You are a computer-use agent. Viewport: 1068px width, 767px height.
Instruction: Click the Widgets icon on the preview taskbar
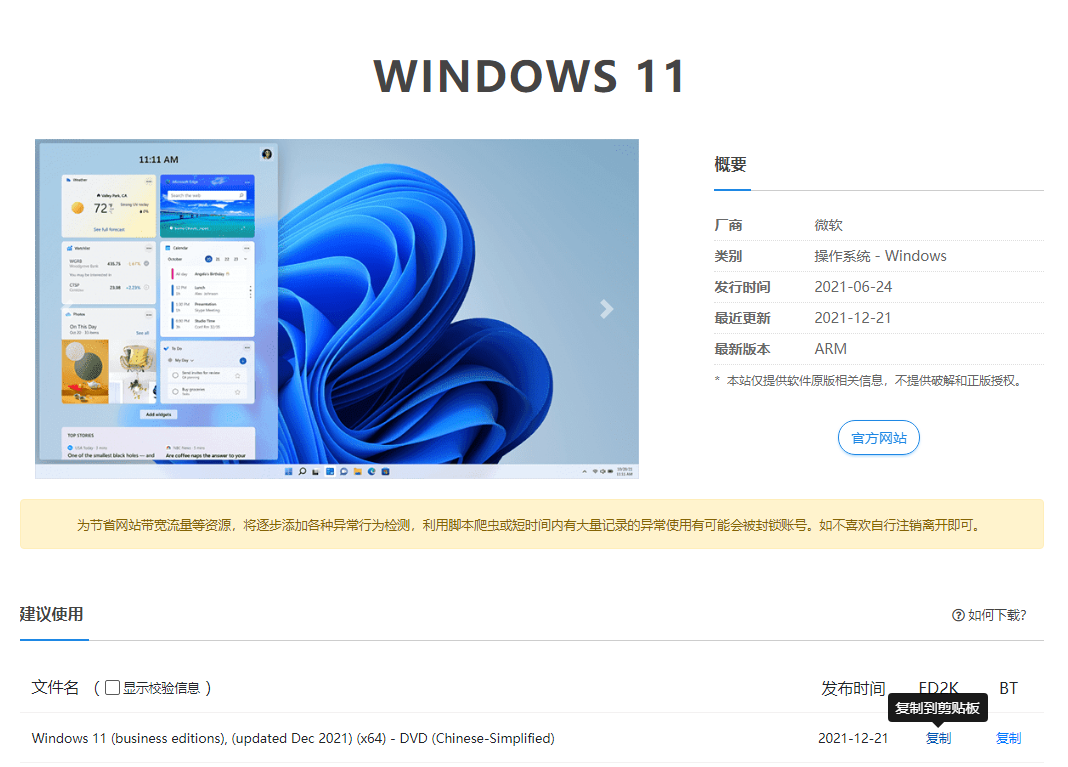pyautogui.click(x=330, y=471)
